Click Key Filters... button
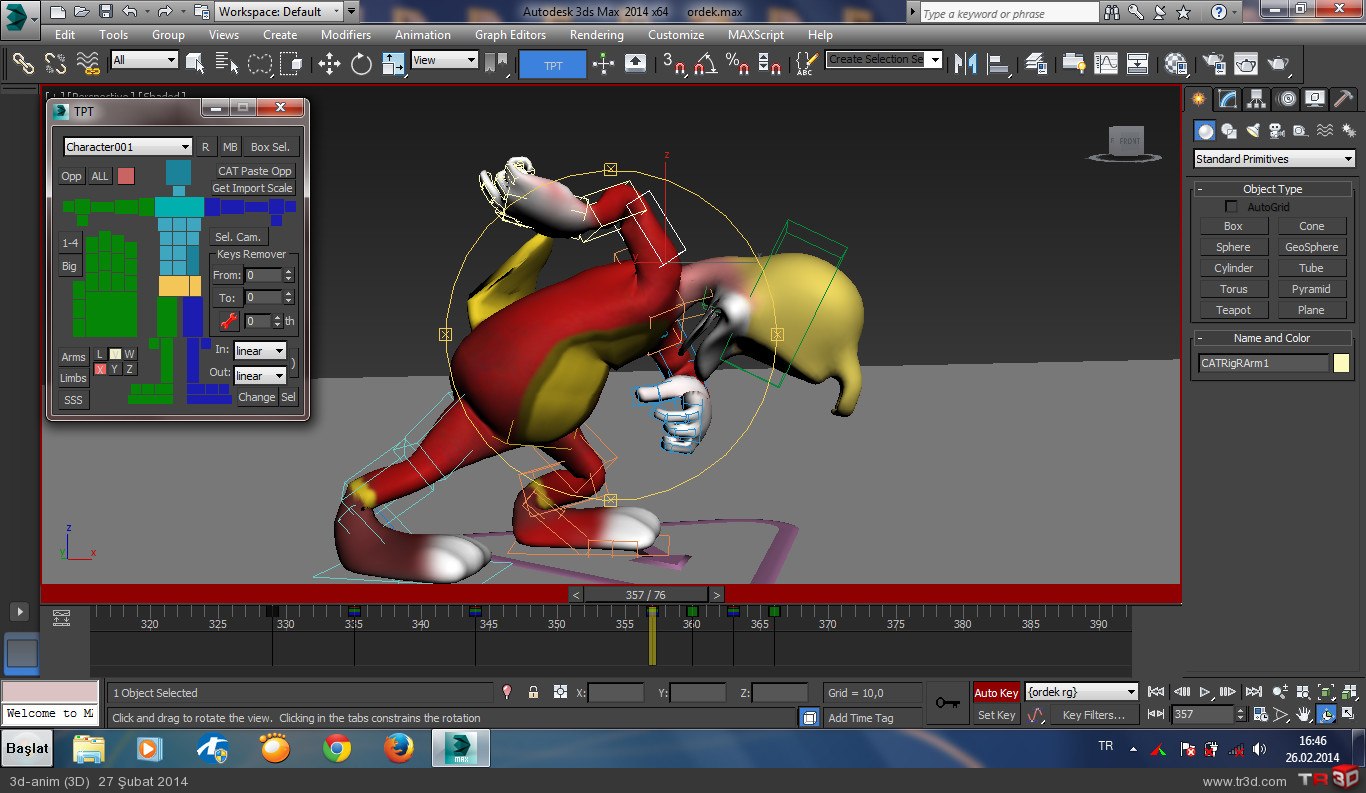 pos(1094,715)
